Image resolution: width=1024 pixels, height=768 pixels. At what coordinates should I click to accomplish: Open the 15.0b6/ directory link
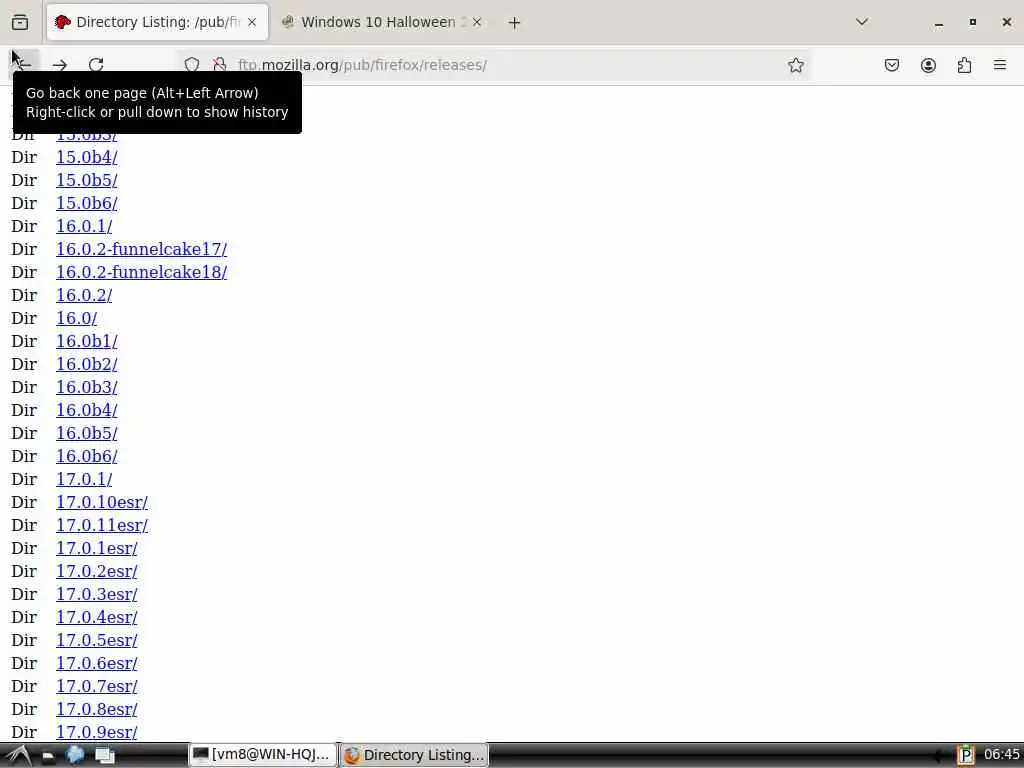pyautogui.click(x=87, y=203)
